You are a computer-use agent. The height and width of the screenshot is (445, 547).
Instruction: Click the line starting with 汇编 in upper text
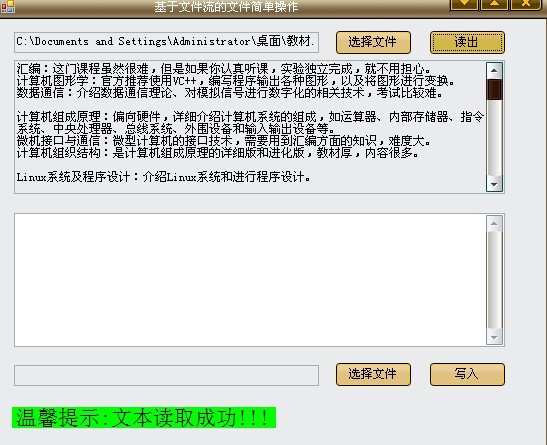(x=225, y=69)
